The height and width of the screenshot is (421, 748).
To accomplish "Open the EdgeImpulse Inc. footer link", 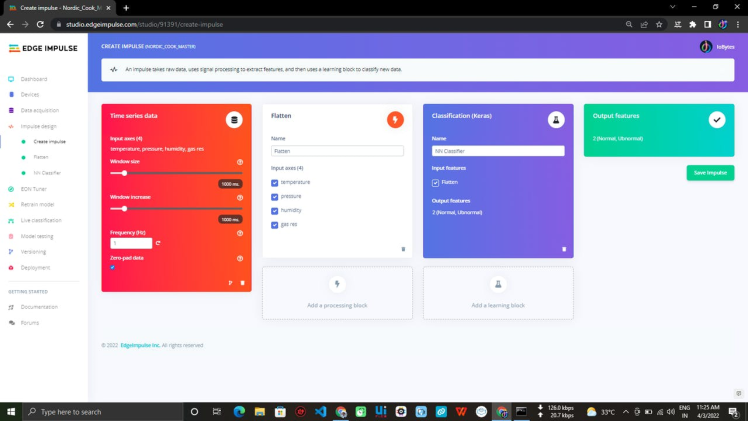I will coord(140,345).
